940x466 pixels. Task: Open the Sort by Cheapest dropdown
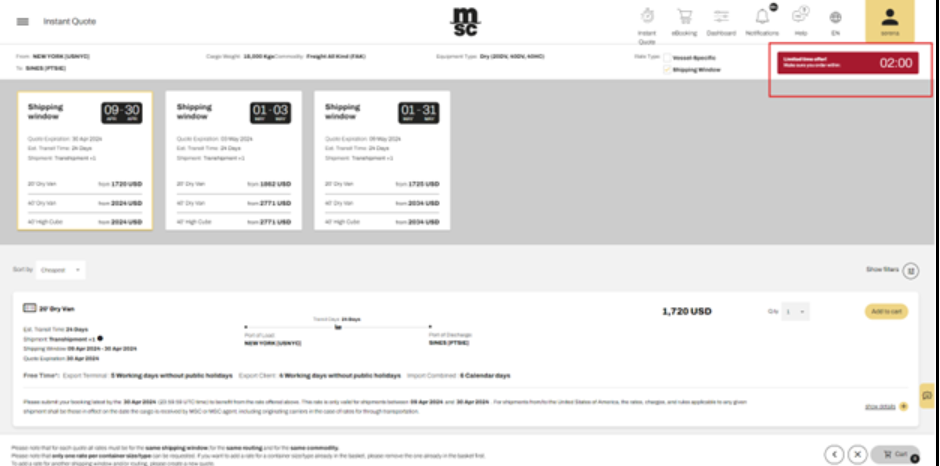(x=61, y=270)
